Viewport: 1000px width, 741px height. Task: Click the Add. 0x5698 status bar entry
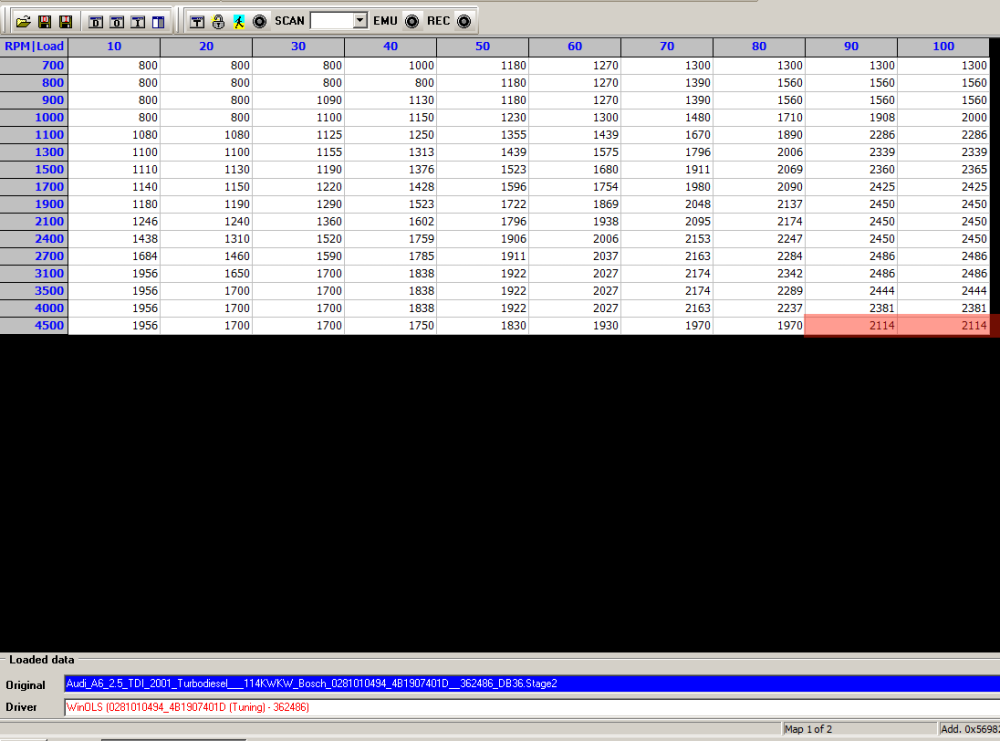pos(969,729)
